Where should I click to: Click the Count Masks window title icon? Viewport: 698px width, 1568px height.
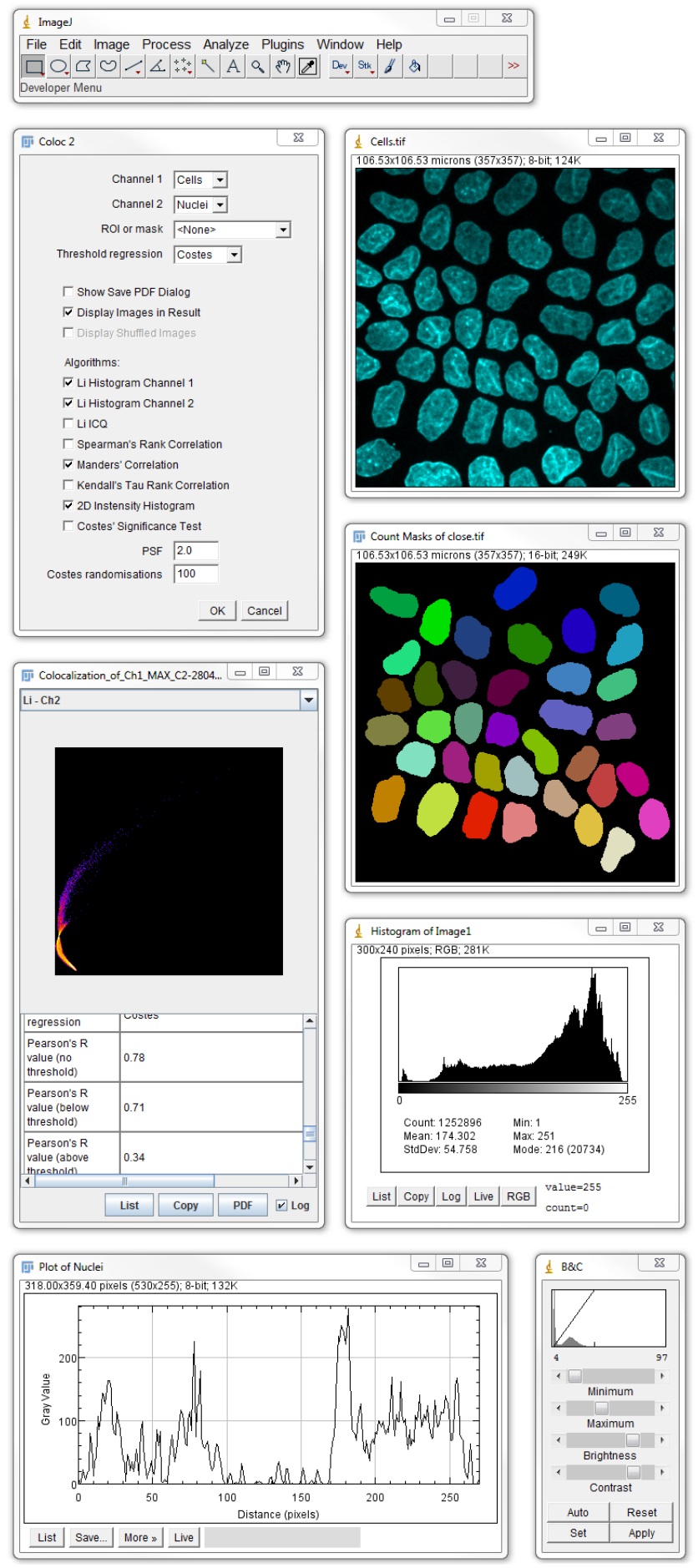pyautogui.click(x=359, y=536)
